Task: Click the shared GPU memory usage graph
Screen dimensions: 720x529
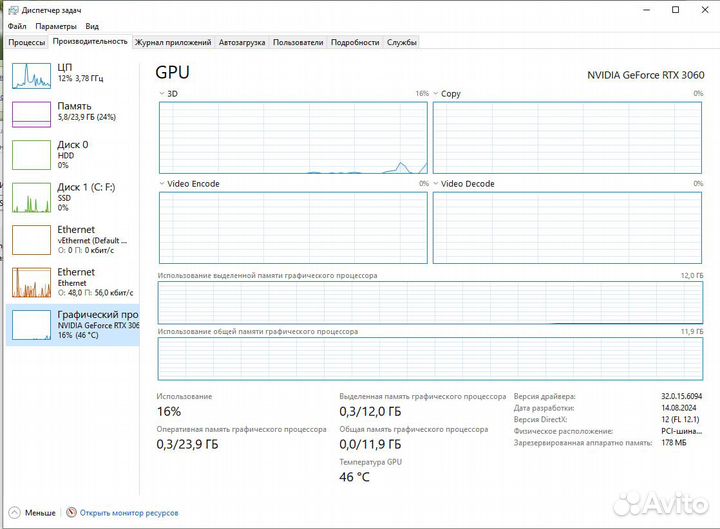Action: (430, 359)
